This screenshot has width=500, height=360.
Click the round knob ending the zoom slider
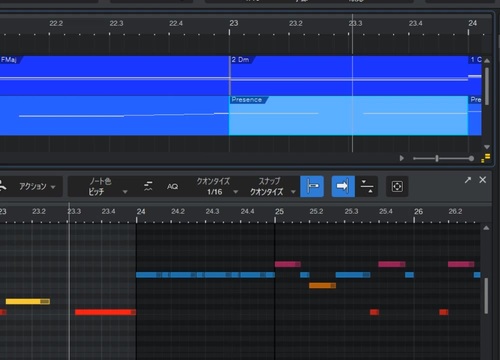[471, 159]
